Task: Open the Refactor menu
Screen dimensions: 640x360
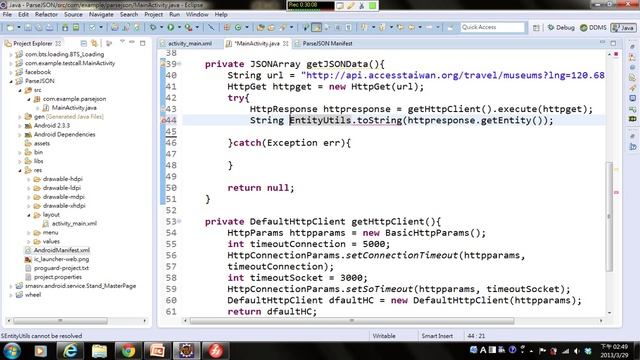Action: [46, 14]
